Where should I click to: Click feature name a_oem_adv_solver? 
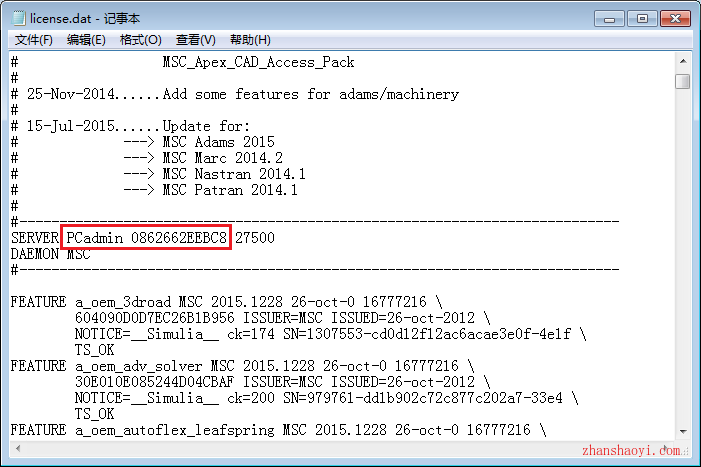(139, 366)
